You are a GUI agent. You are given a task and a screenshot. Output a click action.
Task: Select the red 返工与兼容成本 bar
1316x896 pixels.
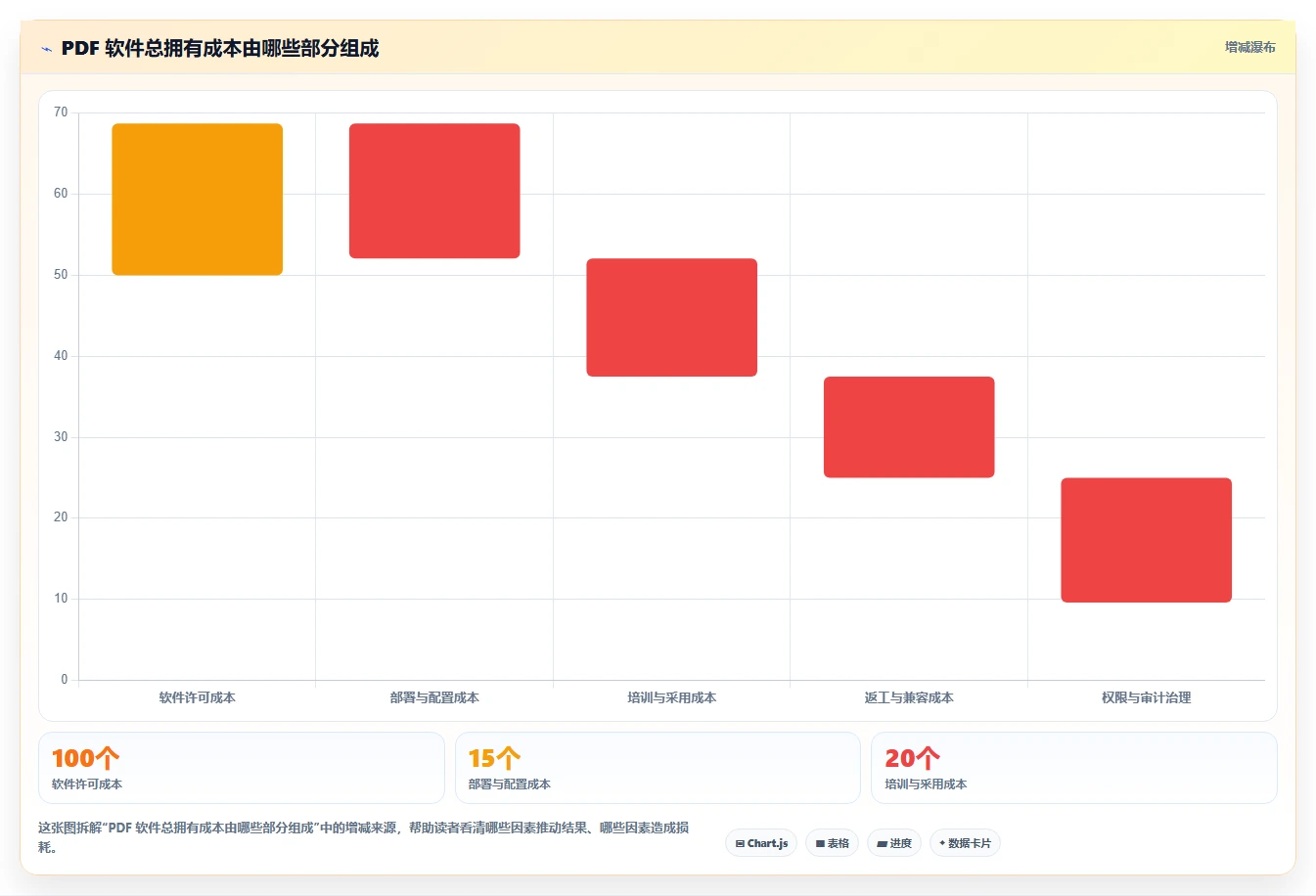(x=909, y=427)
